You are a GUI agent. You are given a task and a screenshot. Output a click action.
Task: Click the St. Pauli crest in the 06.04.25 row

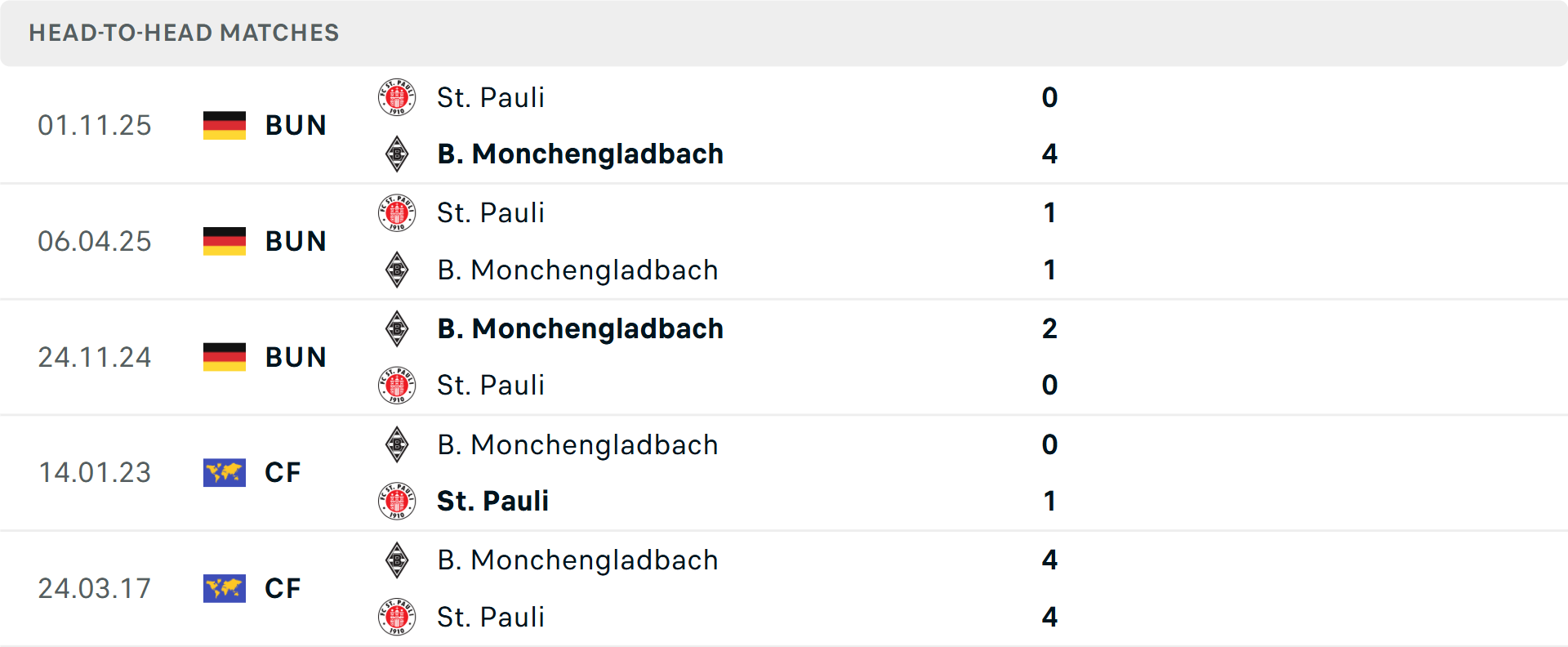click(398, 212)
